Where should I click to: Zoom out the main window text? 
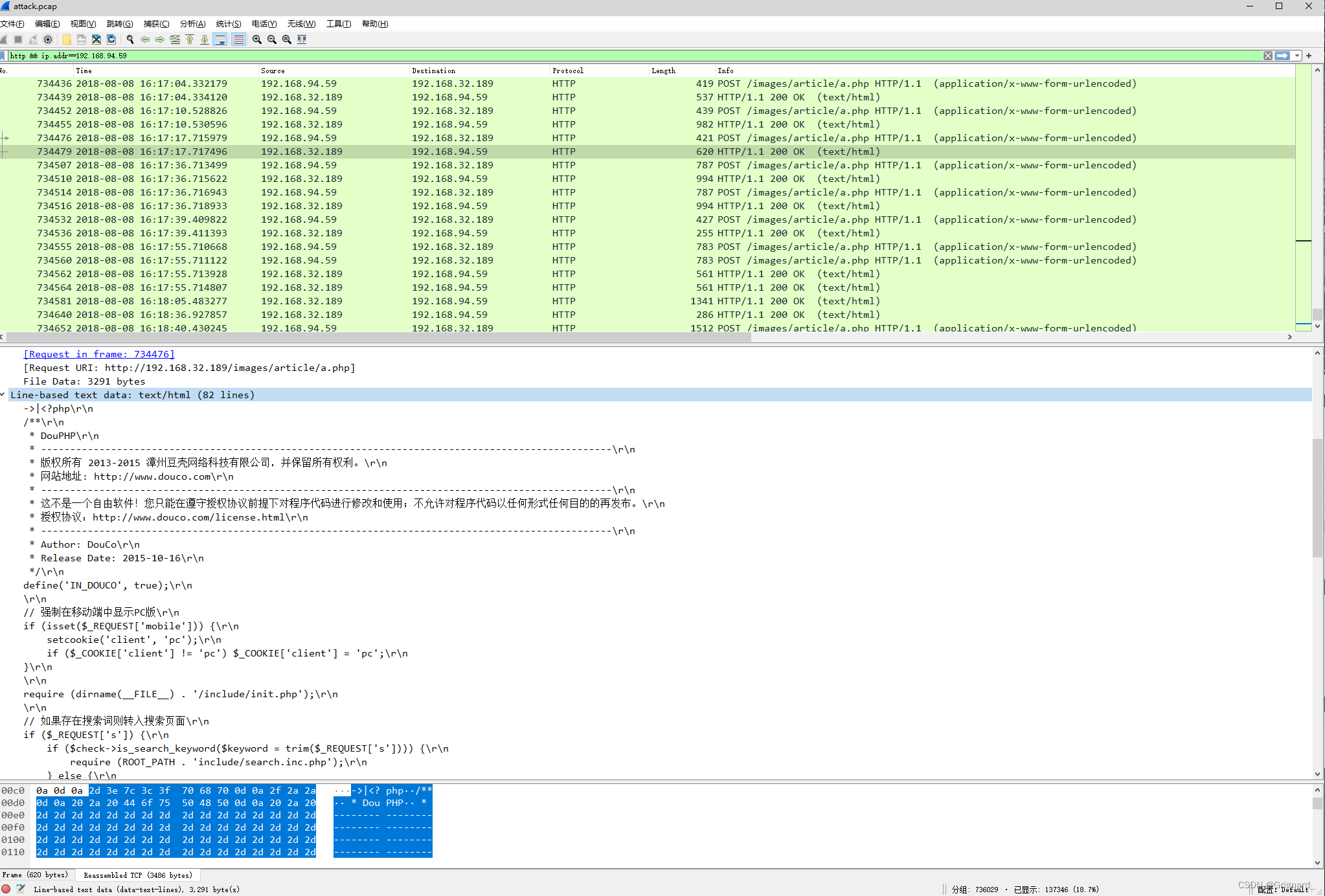click(272, 39)
